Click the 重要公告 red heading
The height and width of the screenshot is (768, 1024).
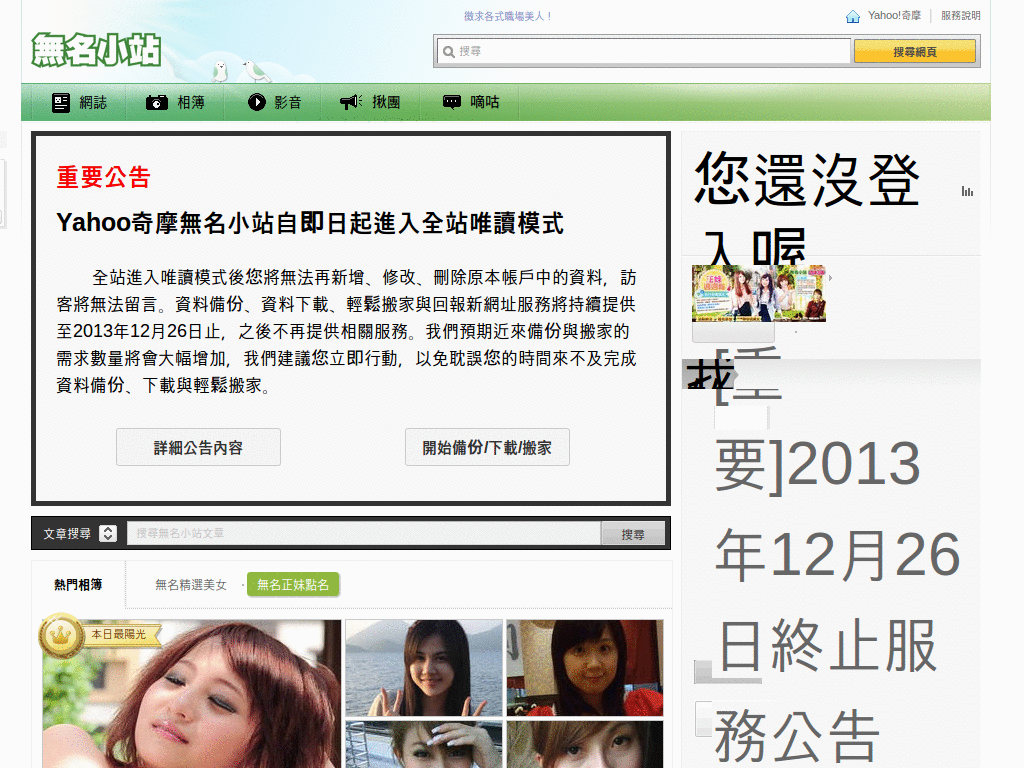tap(103, 178)
